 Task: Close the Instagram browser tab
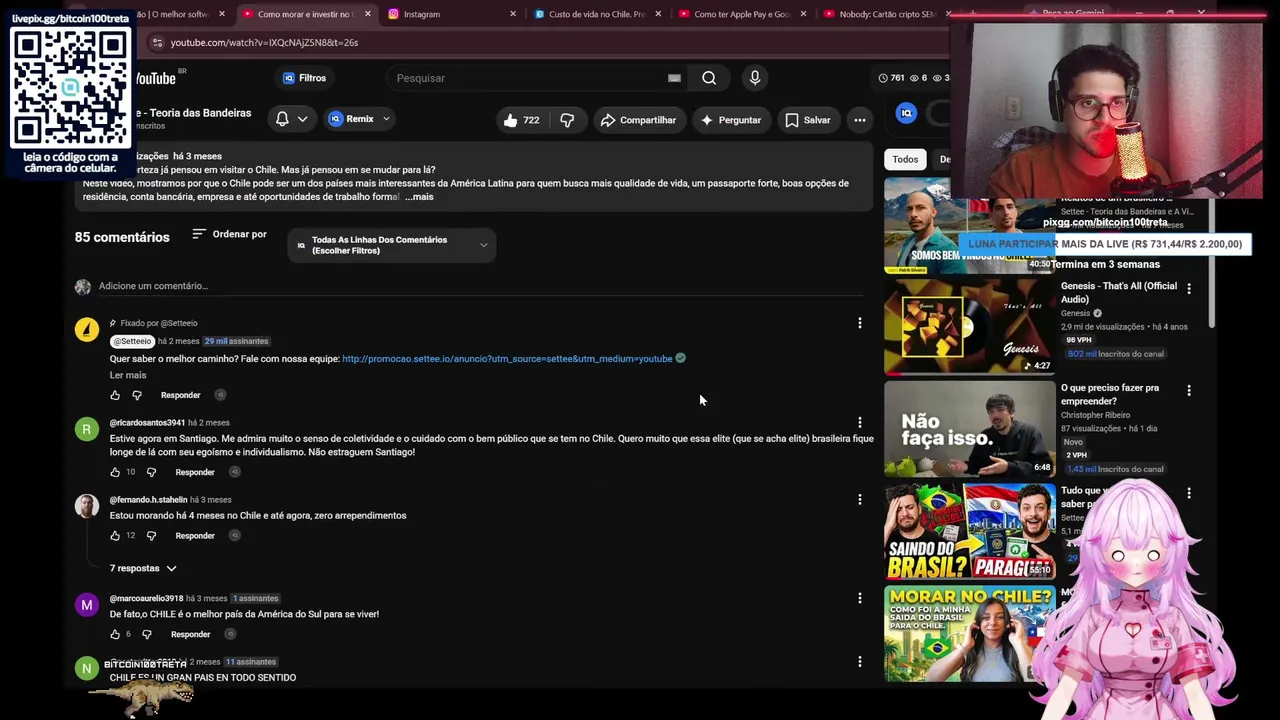[513, 14]
